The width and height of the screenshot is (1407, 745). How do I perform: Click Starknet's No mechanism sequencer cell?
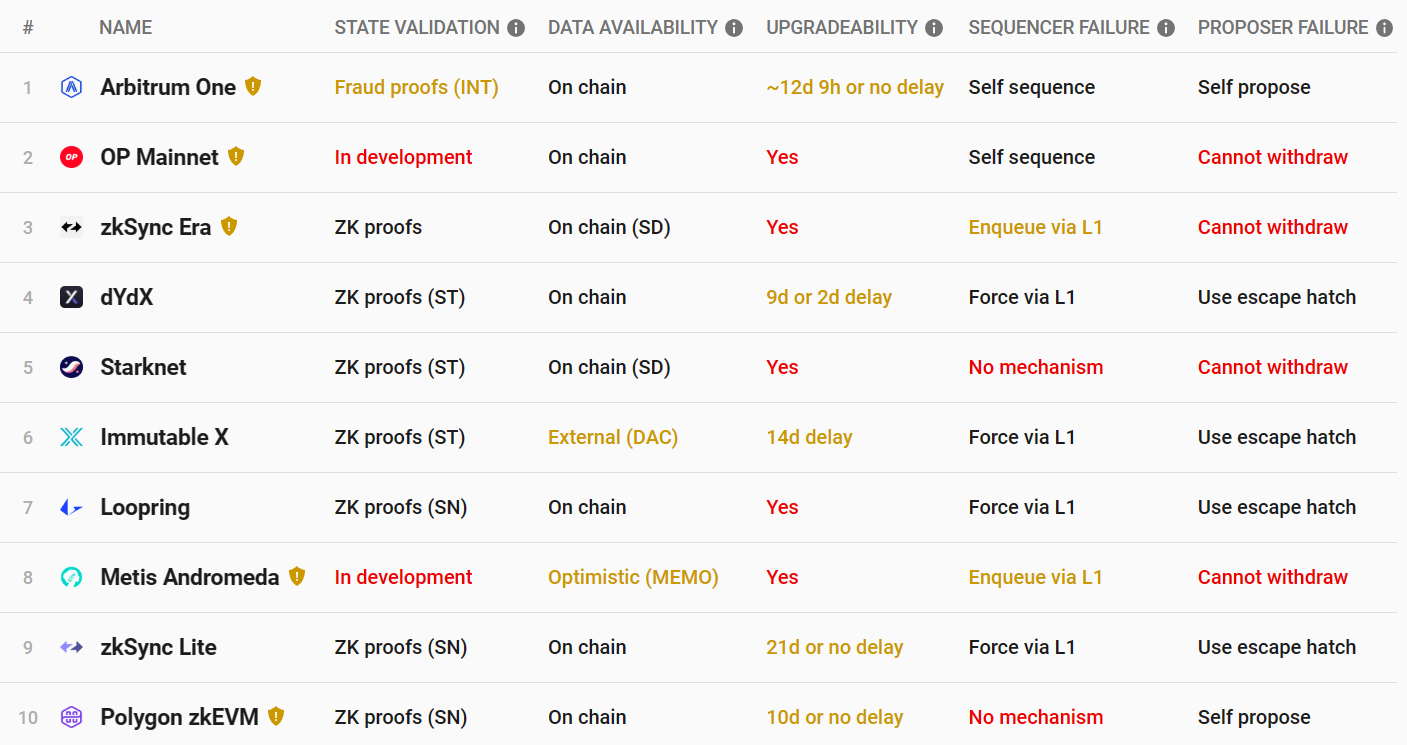coord(1036,367)
